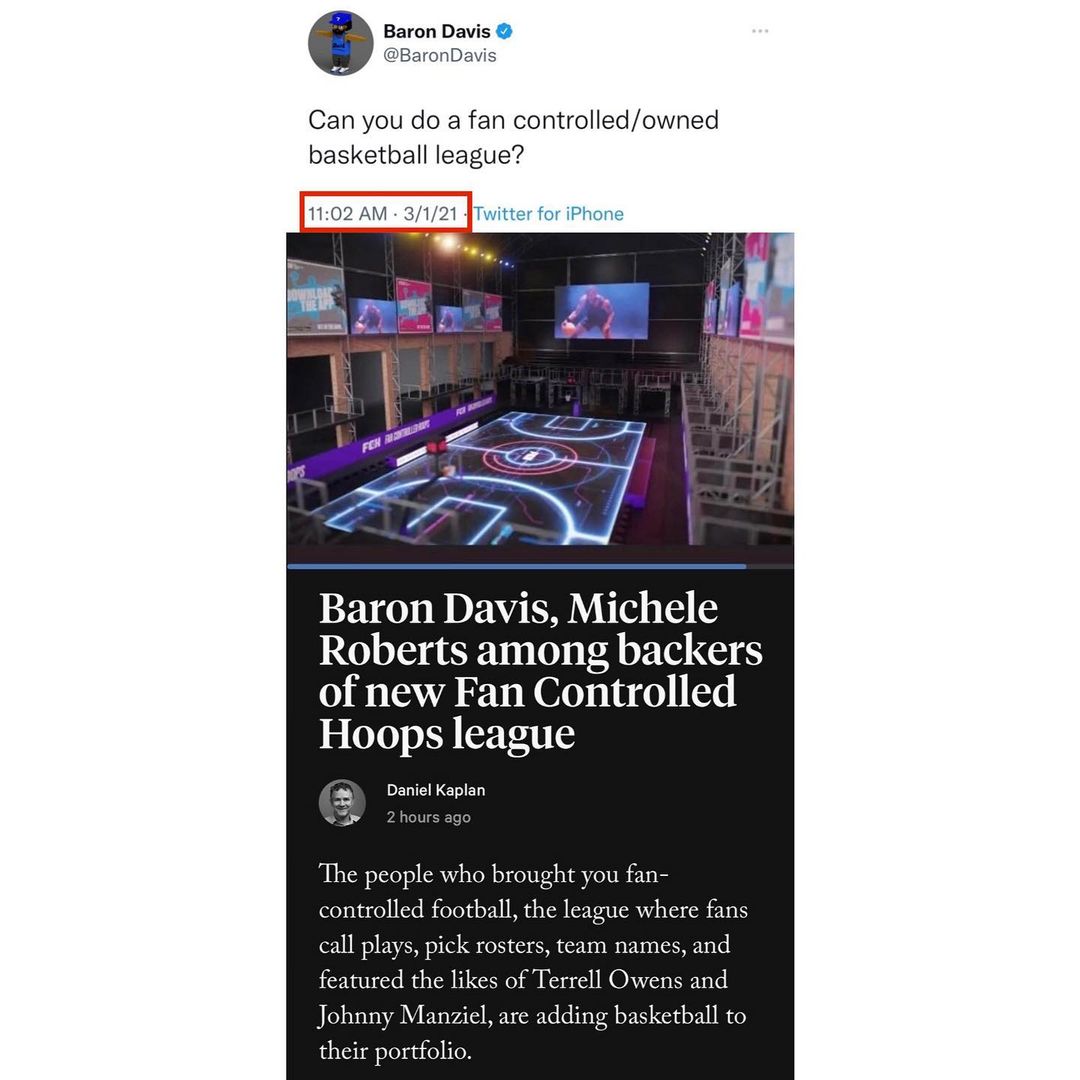The width and height of the screenshot is (1080, 1080).
Task: Click Daniel Kaplan's author photo
Action: coord(342,802)
